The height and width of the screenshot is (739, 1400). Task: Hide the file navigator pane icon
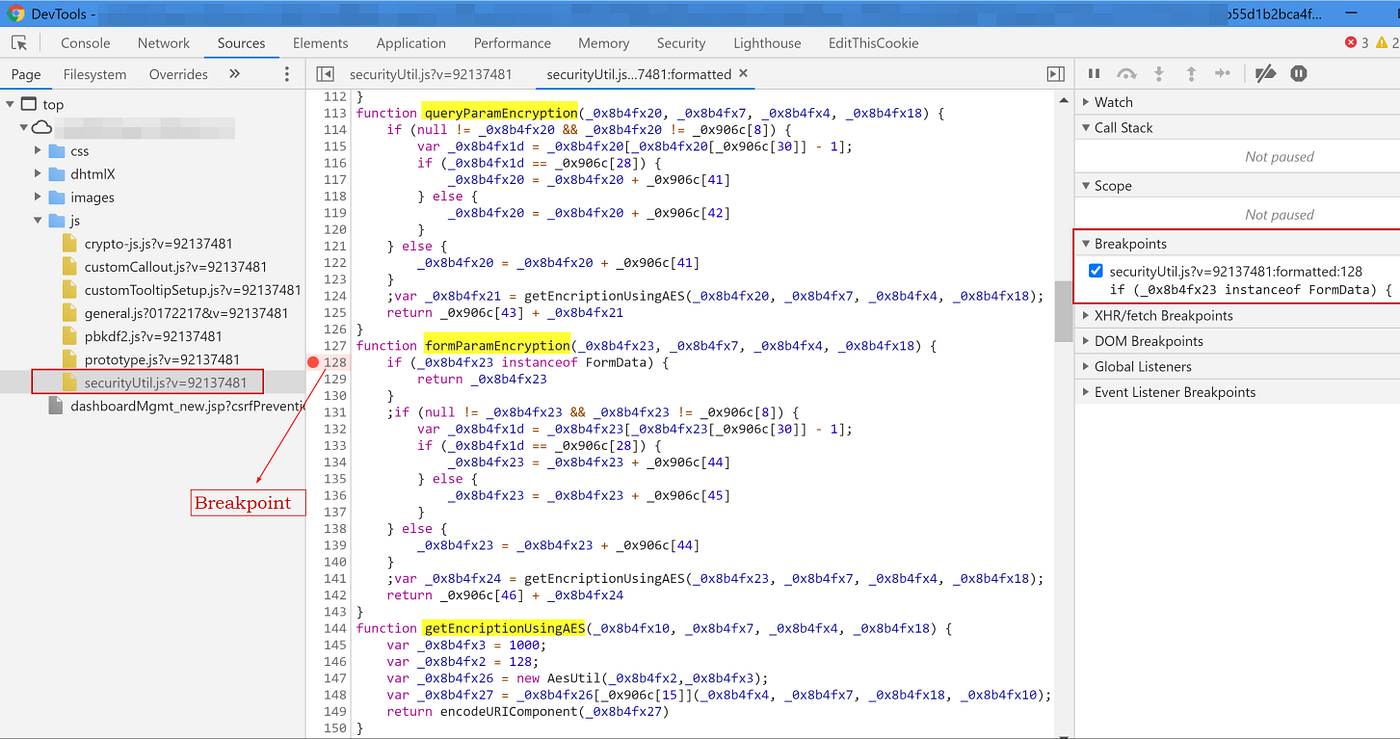point(324,74)
